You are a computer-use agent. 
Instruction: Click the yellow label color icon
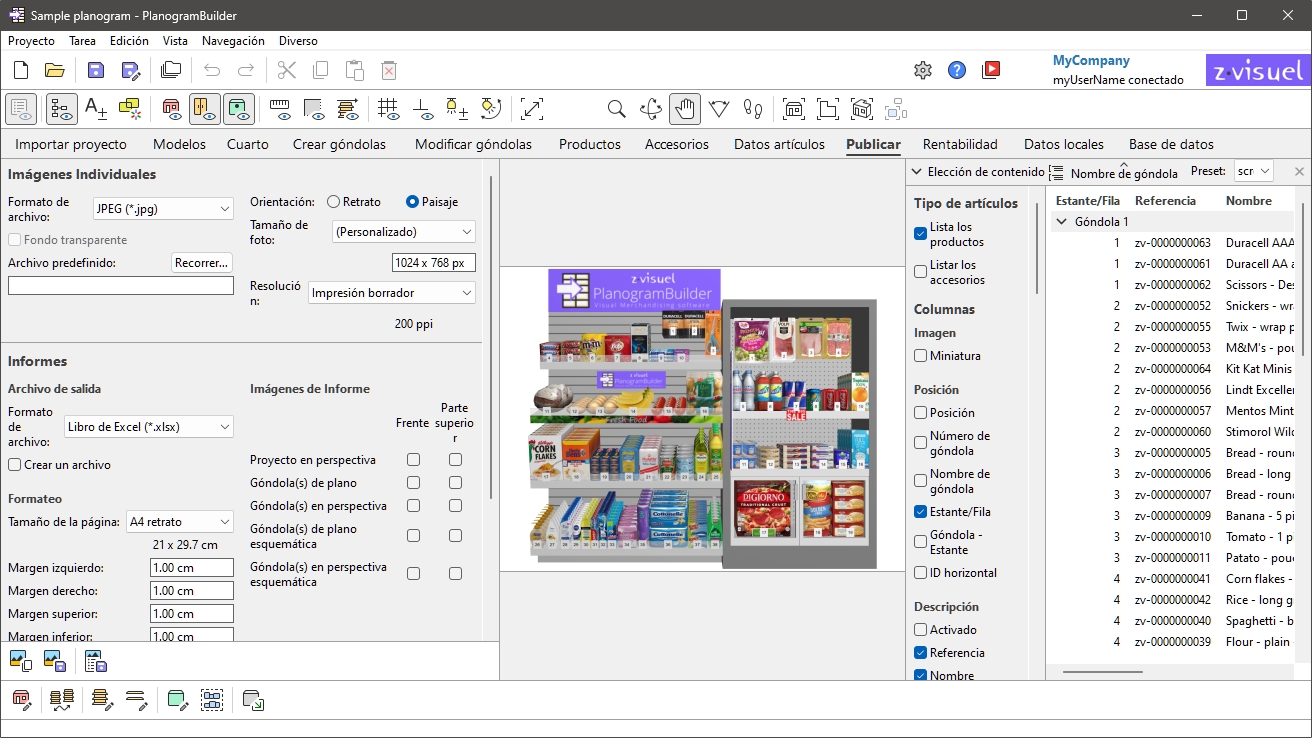point(130,108)
